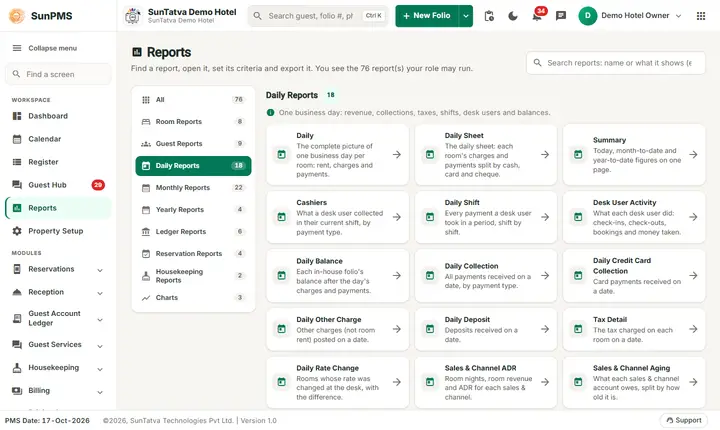Click the calendar icon on Daily card
Image resolution: width=720 pixels, height=430 pixels.
pos(281,155)
